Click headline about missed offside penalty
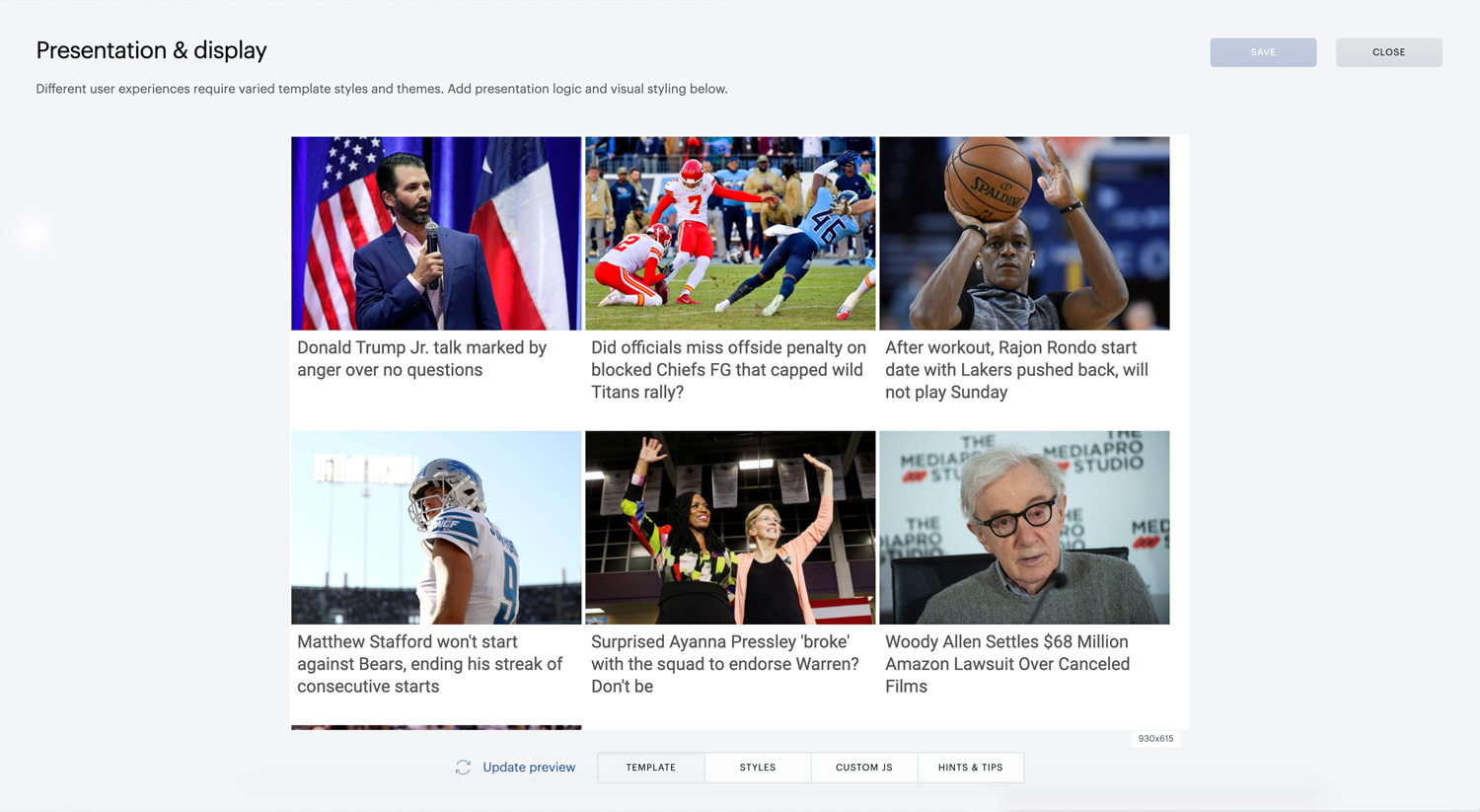1480x812 pixels. pyautogui.click(x=729, y=370)
